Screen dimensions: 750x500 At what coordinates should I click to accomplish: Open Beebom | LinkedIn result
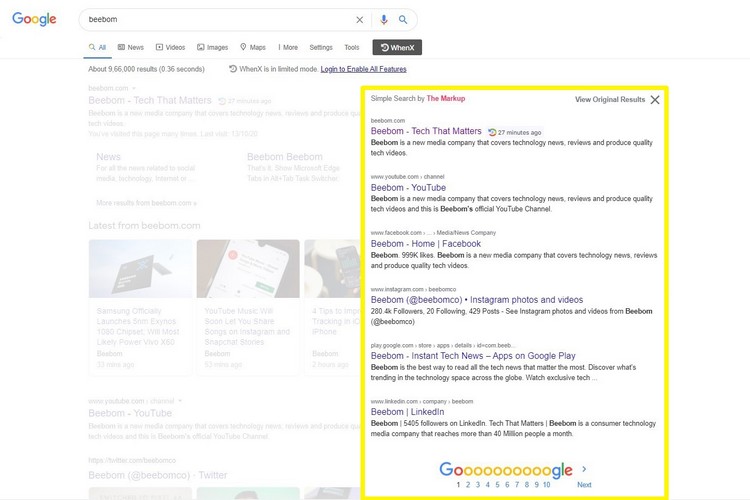pos(408,411)
